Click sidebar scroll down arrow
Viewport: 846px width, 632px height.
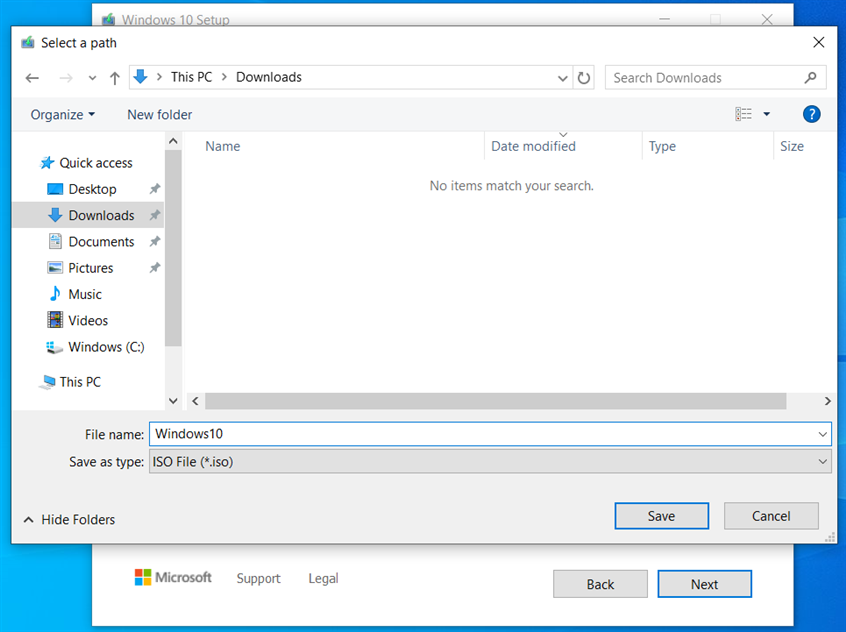173,401
